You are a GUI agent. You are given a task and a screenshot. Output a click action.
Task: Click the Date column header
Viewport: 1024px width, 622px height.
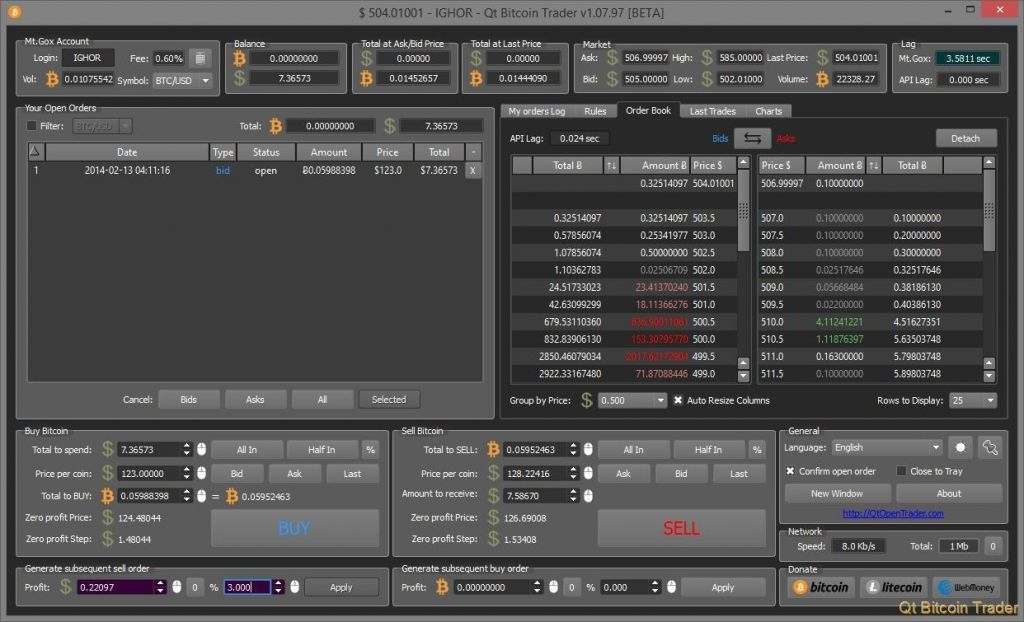point(127,152)
